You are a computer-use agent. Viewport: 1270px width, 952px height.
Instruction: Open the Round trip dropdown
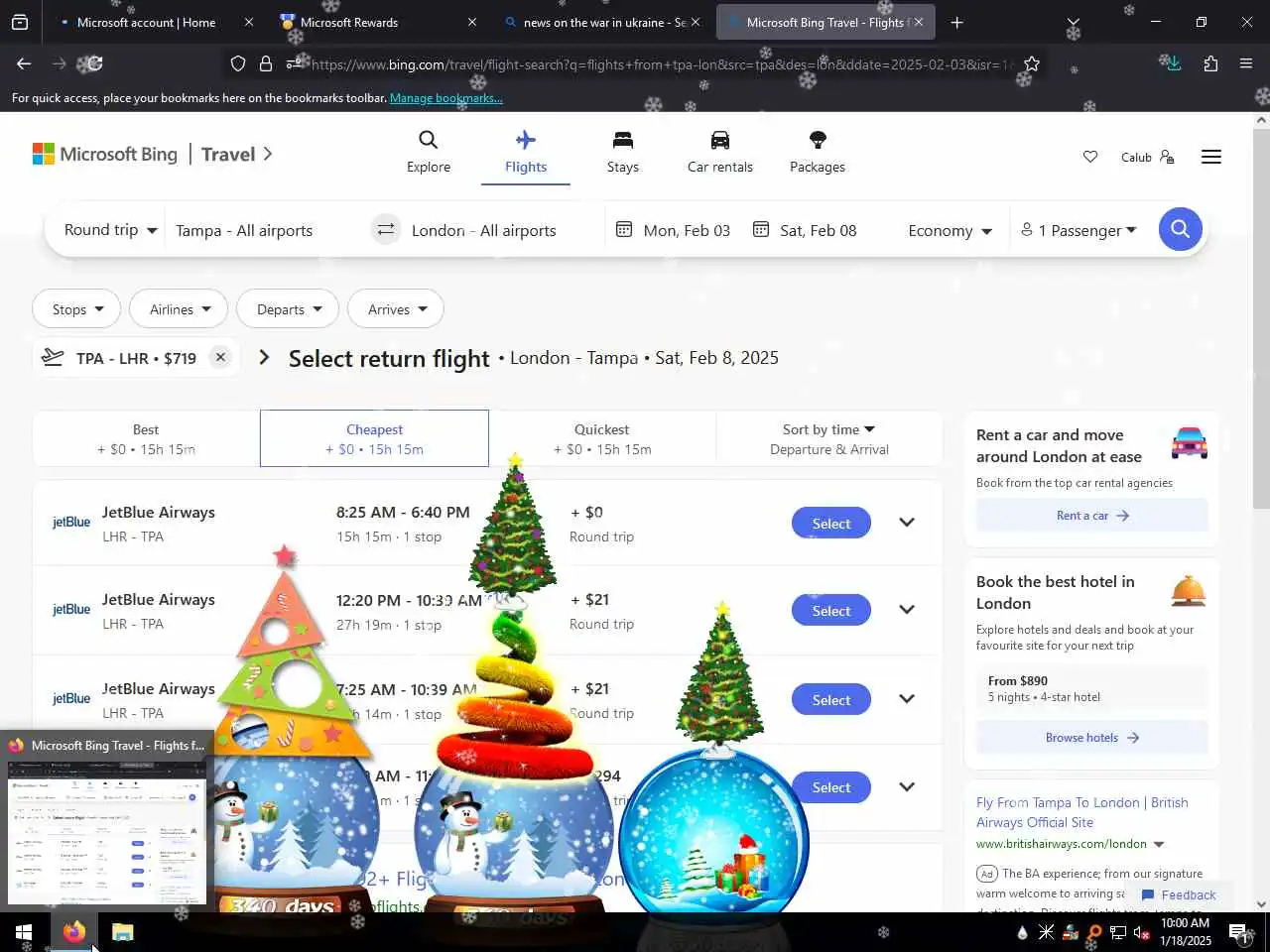pos(110,230)
